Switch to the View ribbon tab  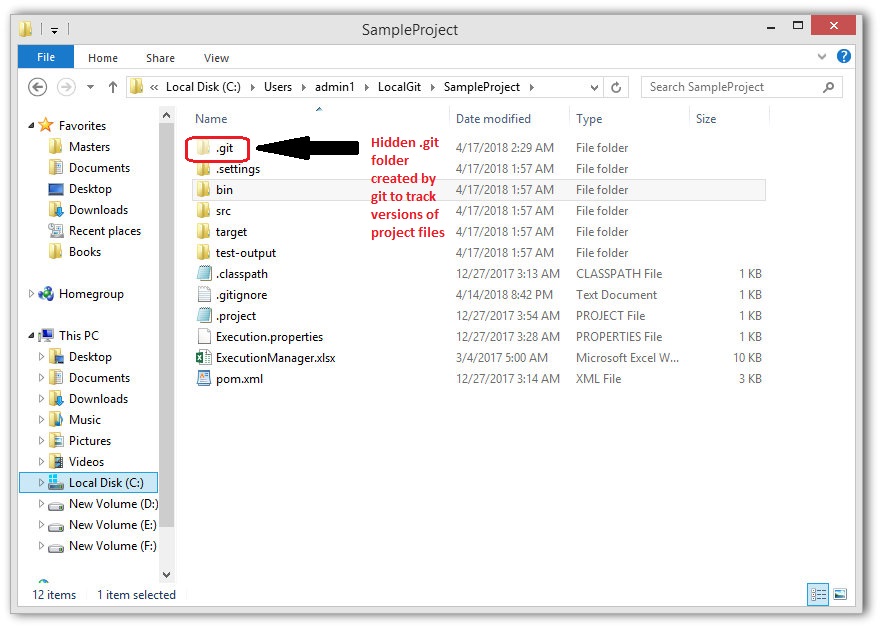216,58
